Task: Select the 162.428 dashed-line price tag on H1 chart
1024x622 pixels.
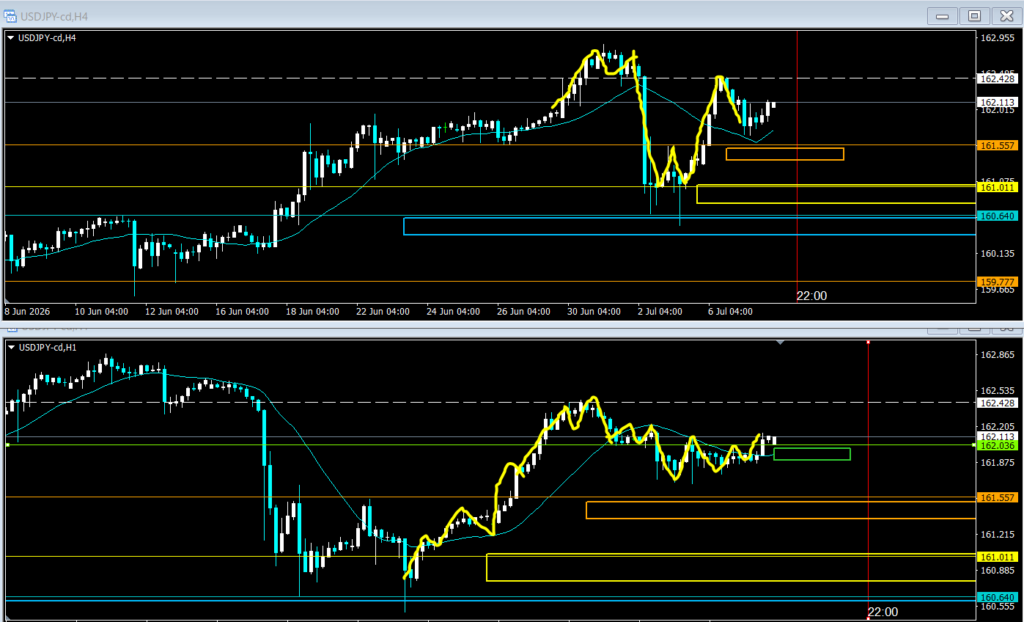Action: (997, 403)
